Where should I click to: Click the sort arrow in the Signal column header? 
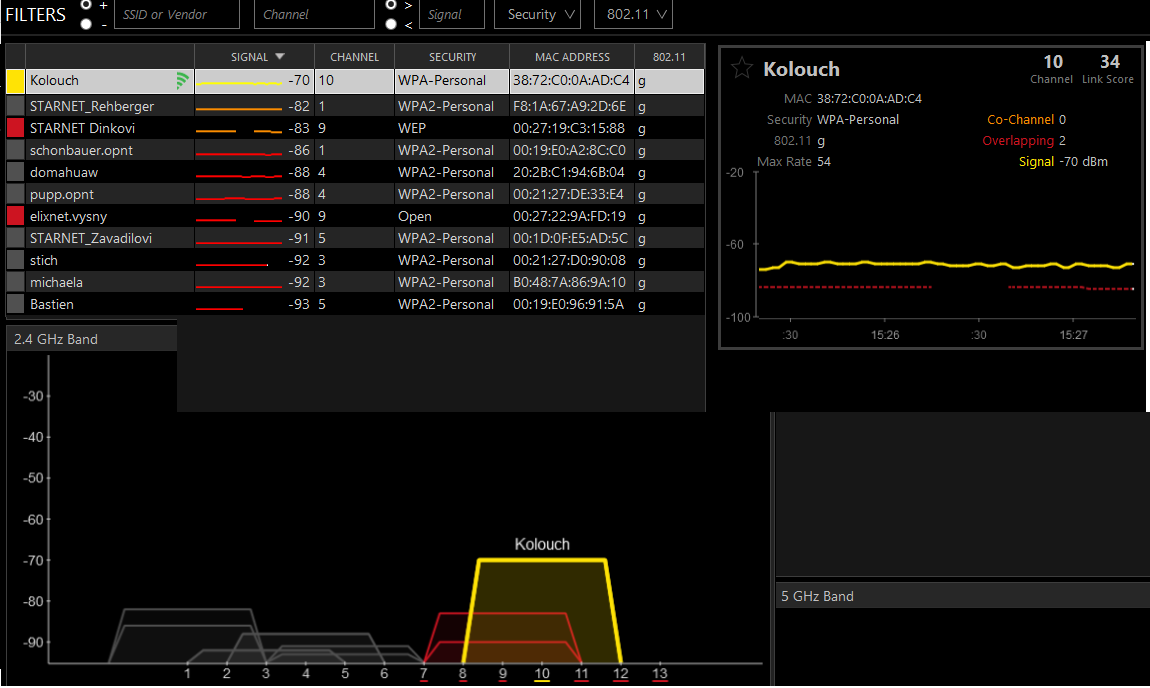tap(280, 57)
